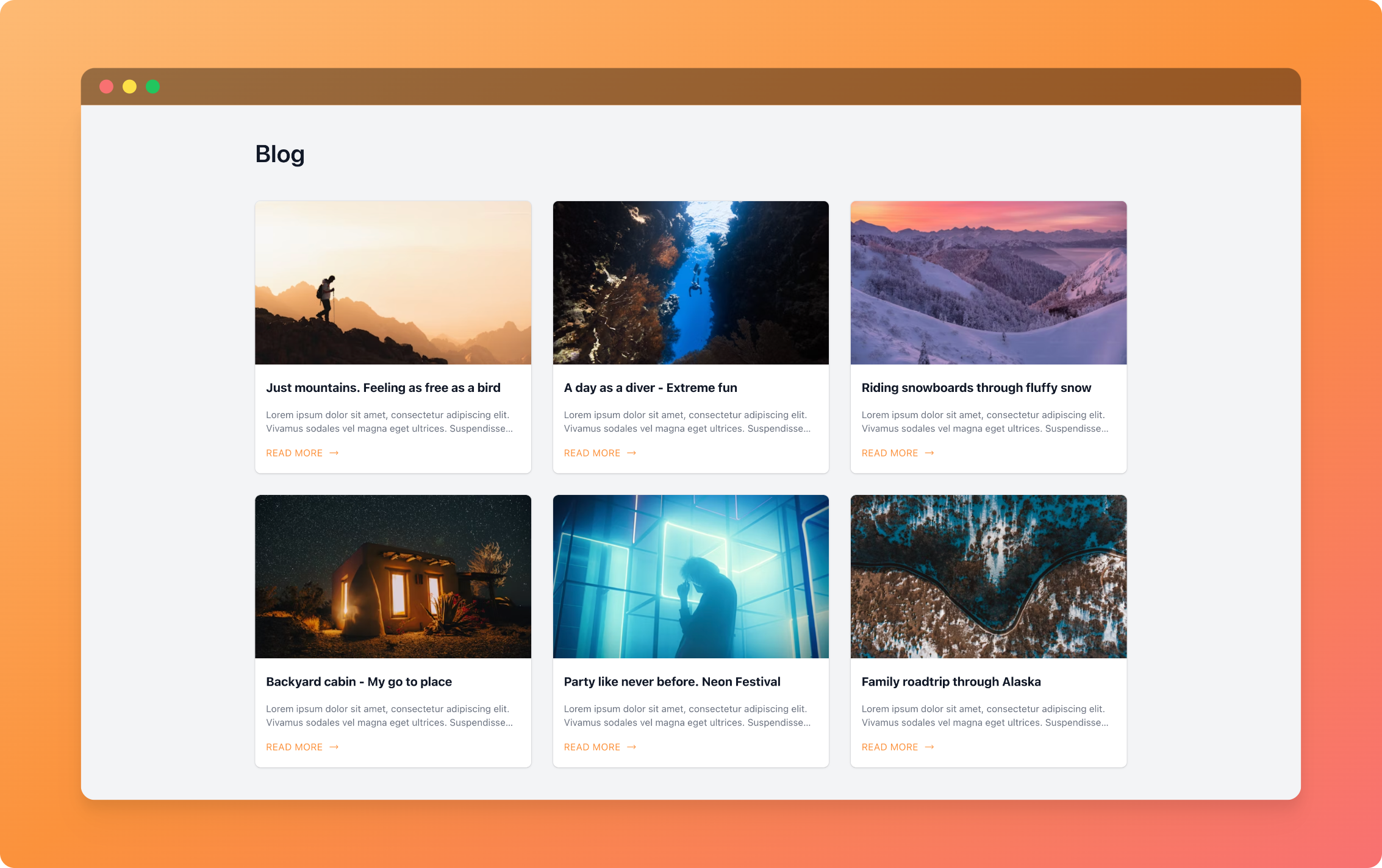
Task: Select the blue neon silhouette image
Action: point(690,577)
